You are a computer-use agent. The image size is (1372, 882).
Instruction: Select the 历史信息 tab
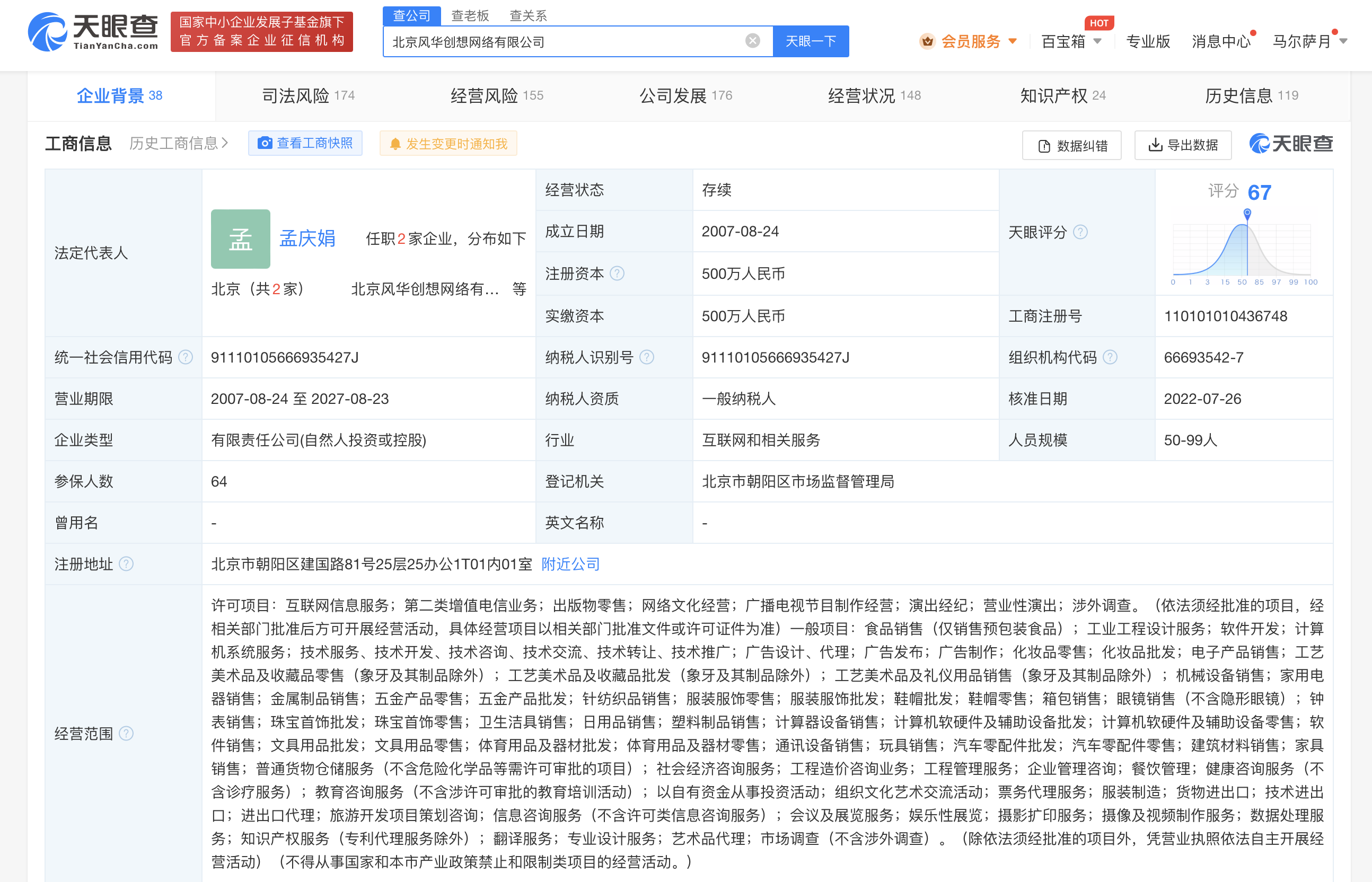click(x=1252, y=95)
